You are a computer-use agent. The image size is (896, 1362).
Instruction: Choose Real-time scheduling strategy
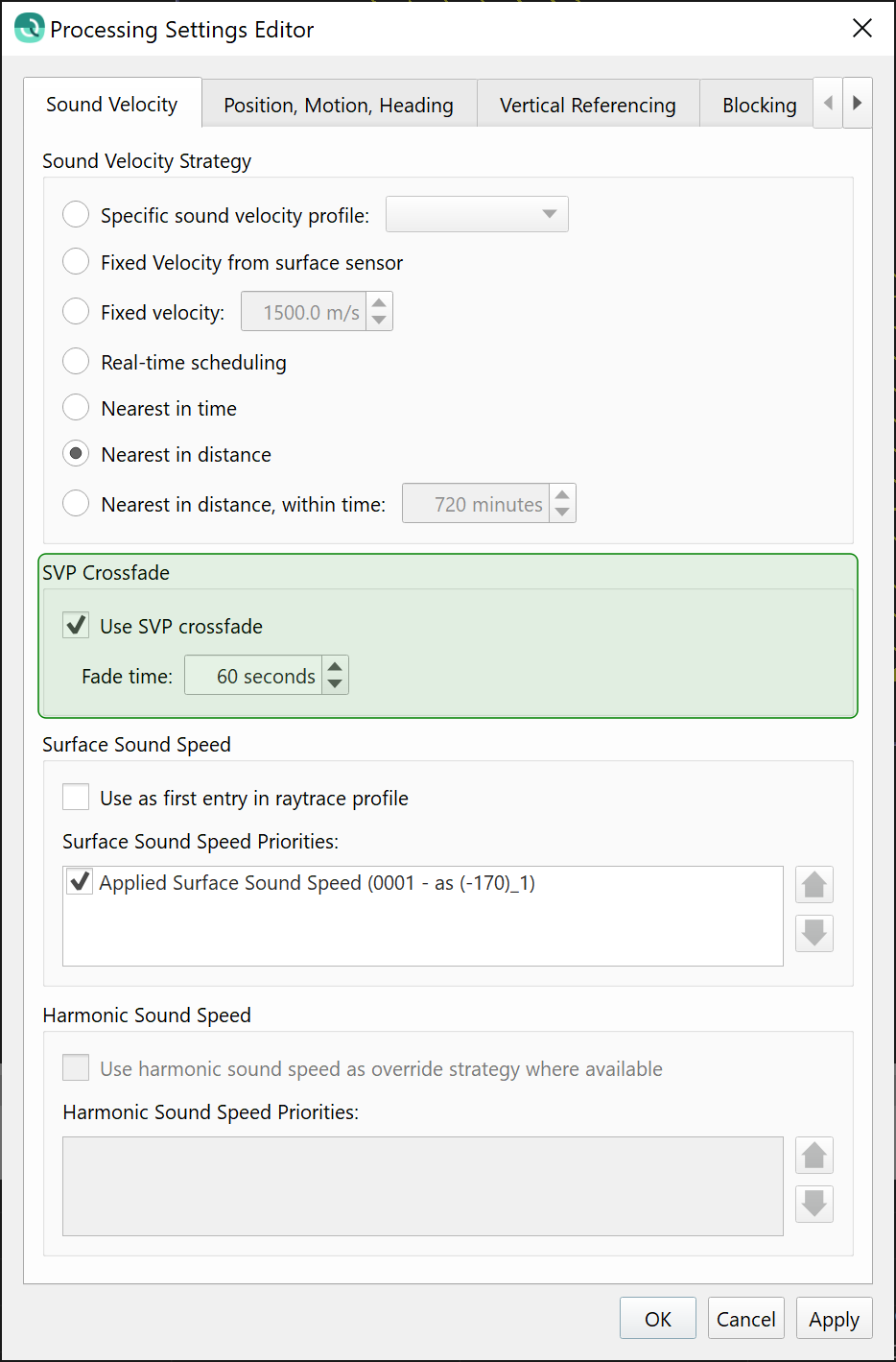point(76,362)
